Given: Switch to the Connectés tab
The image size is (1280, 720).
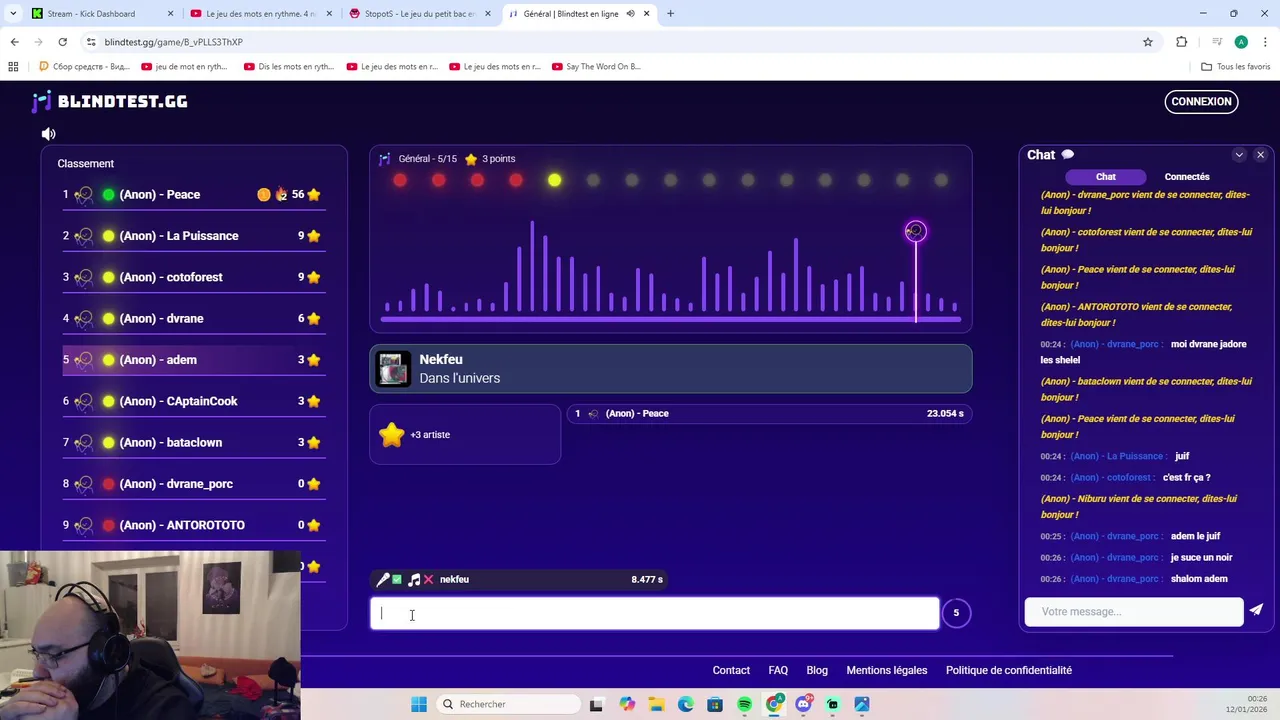Looking at the screenshot, I should pyautogui.click(x=1187, y=177).
